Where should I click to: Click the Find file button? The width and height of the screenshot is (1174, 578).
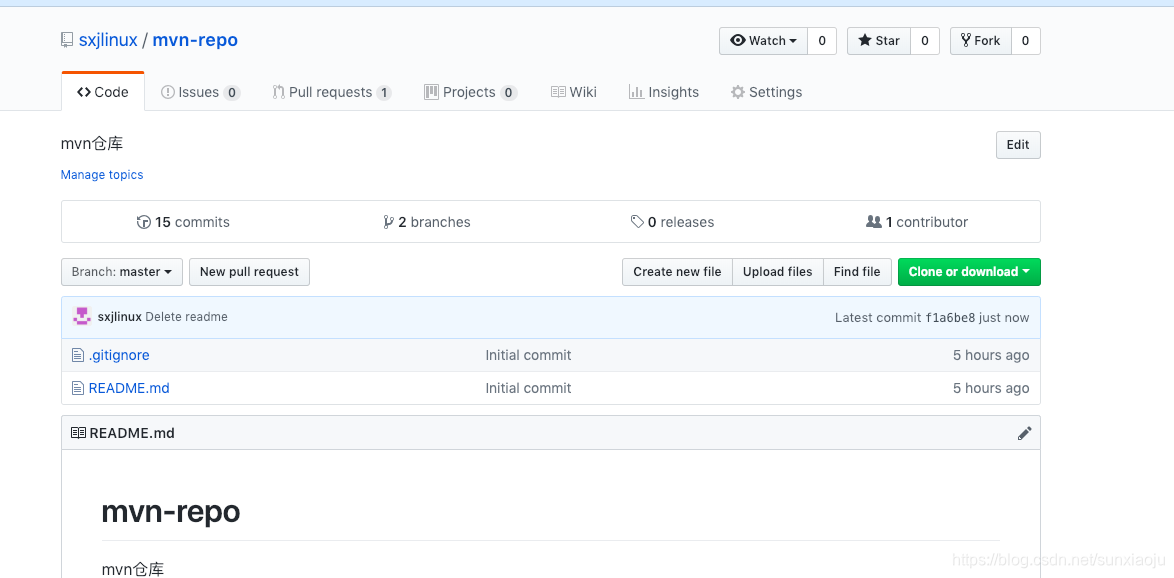pos(857,272)
